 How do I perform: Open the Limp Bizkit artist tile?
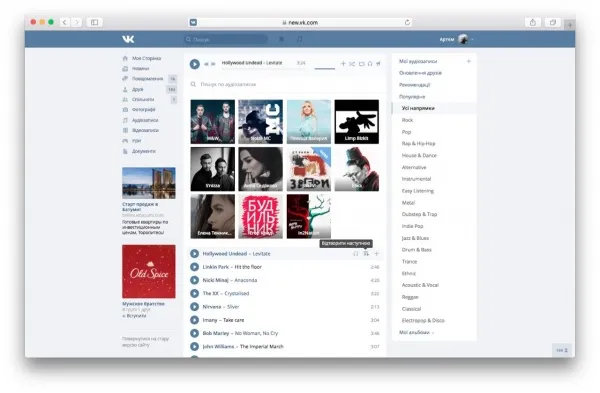(357, 122)
